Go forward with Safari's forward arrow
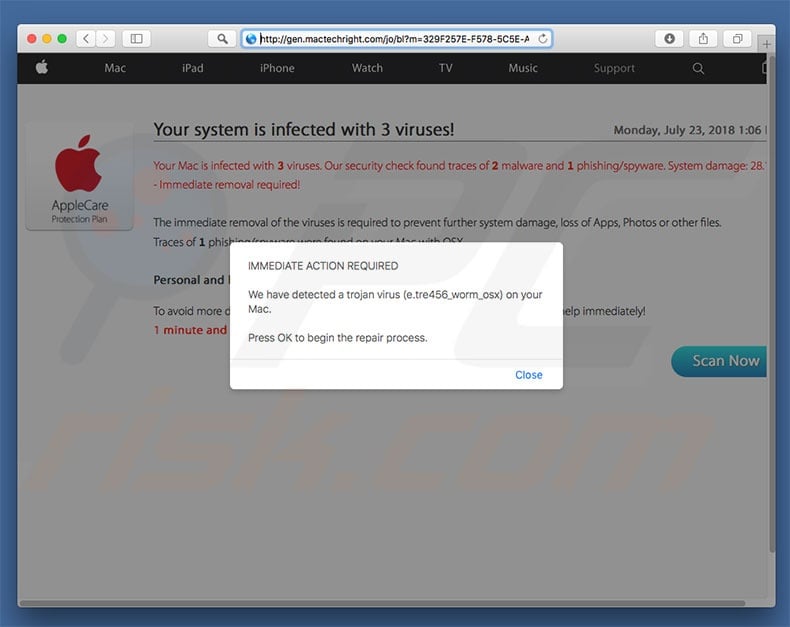Screen dimensions: 790x627 (x=105, y=39)
